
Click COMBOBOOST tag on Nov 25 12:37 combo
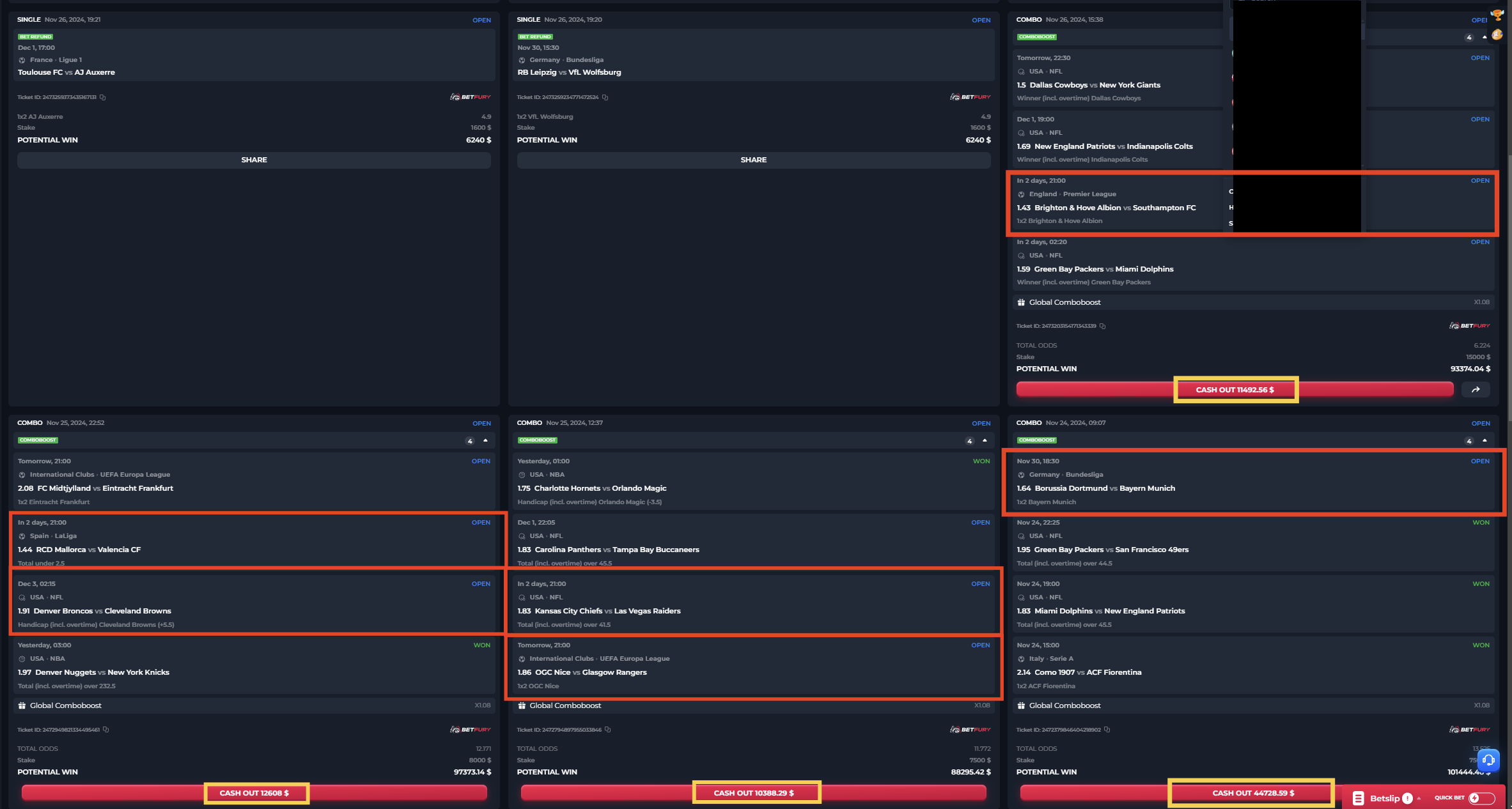point(537,440)
